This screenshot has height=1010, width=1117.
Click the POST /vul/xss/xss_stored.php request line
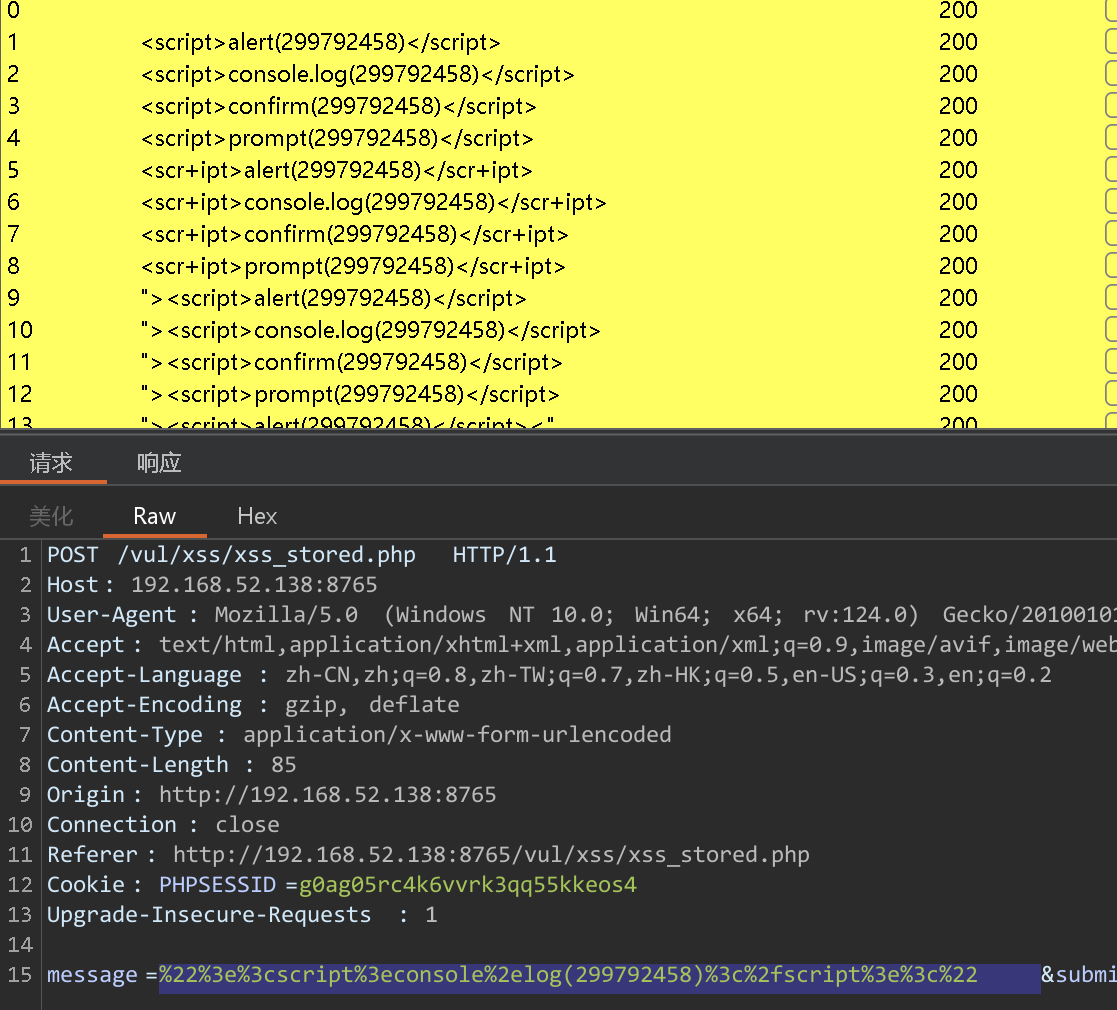click(231, 555)
